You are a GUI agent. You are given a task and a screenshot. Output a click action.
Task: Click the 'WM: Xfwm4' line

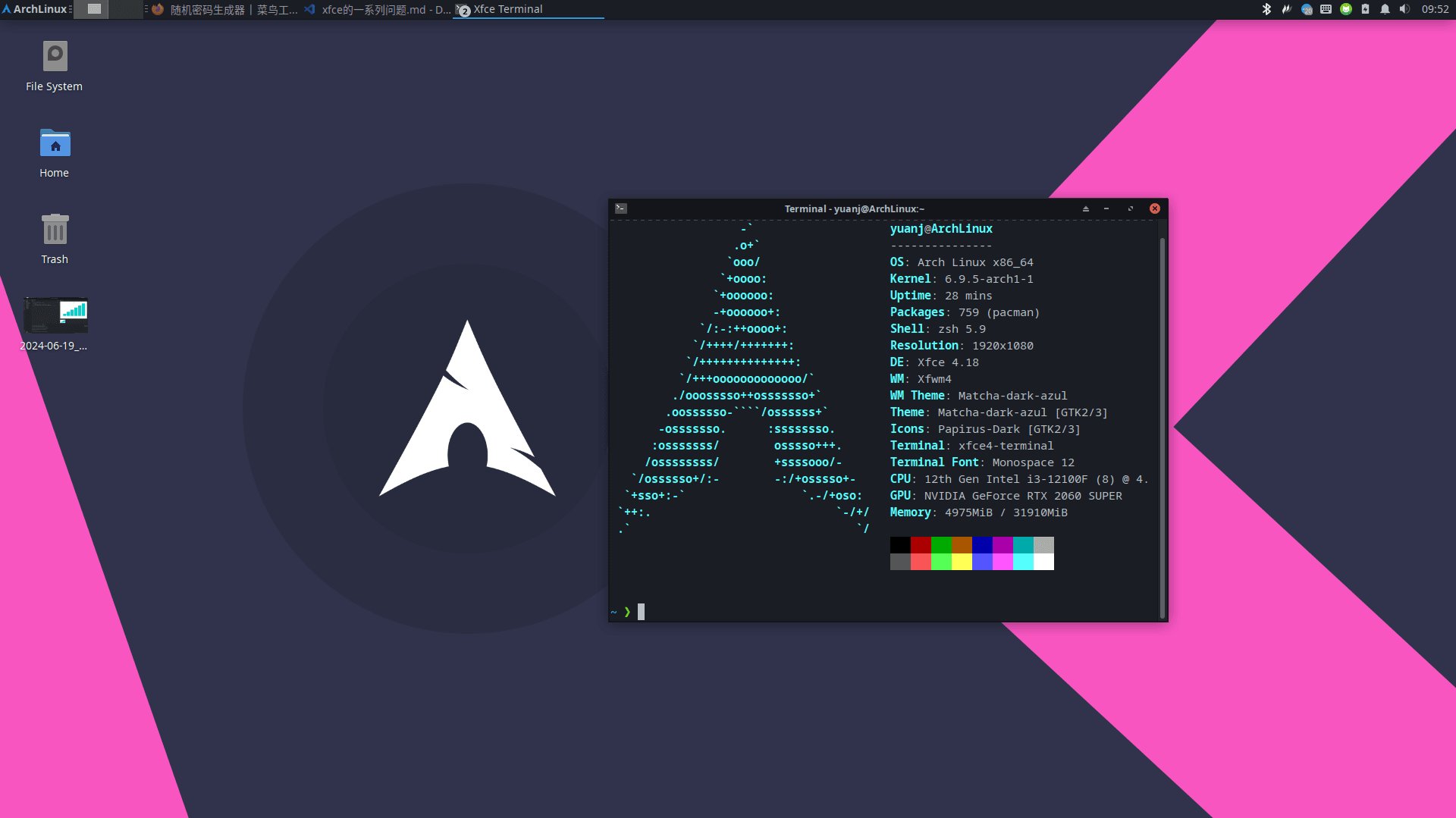click(921, 379)
